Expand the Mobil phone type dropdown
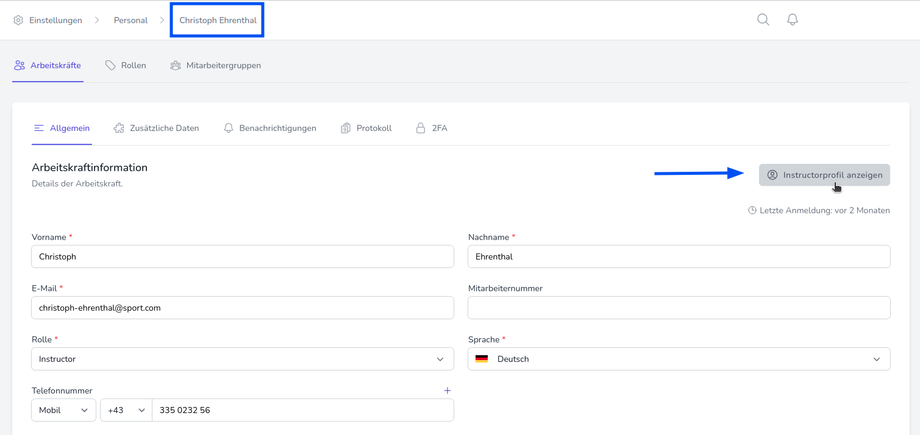This screenshot has height=435, width=920. pyautogui.click(x=63, y=410)
